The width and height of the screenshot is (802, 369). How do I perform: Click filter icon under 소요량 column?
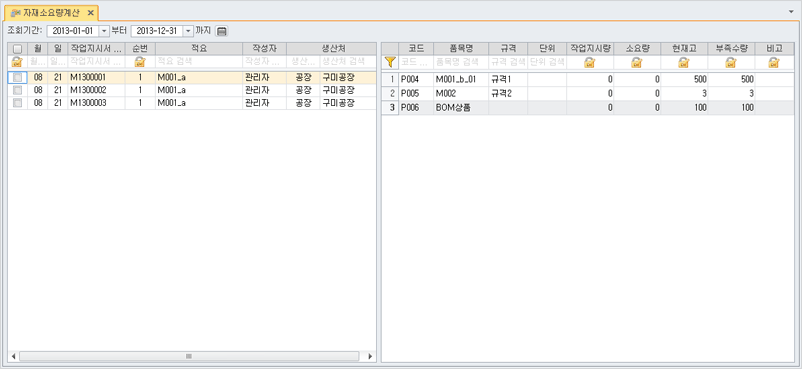coord(636,62)
